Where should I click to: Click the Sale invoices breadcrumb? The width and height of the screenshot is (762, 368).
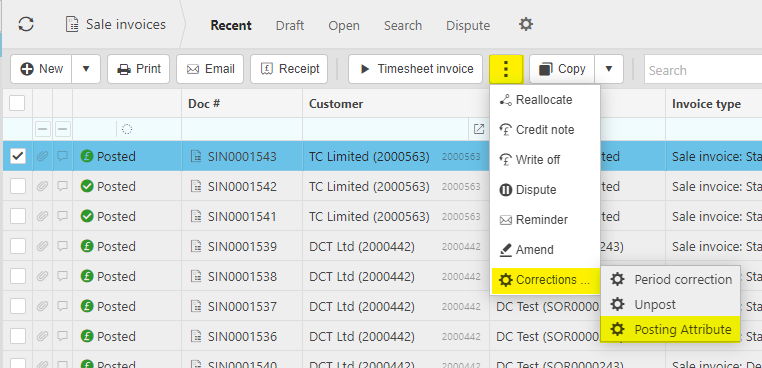point(116,24)
